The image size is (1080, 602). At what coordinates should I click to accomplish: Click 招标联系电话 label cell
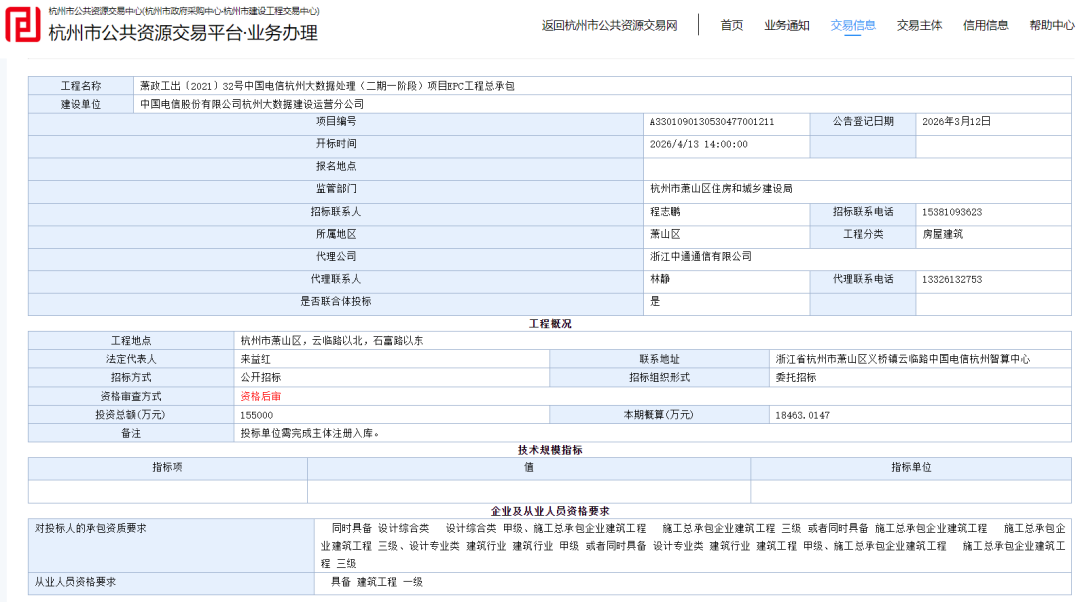(x=862, y=214)
